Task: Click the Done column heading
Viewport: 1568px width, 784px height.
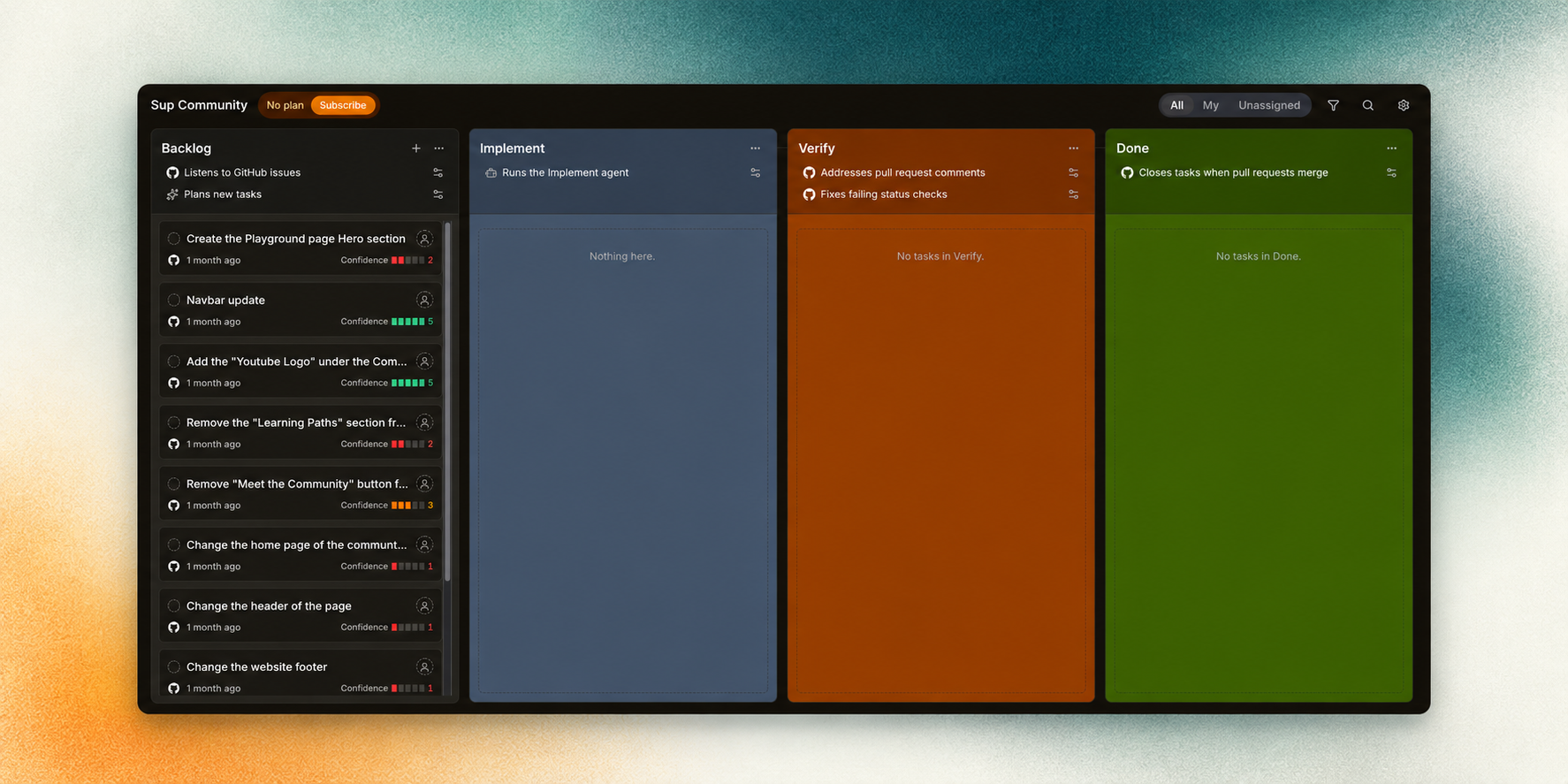Action: [1132, 148]
